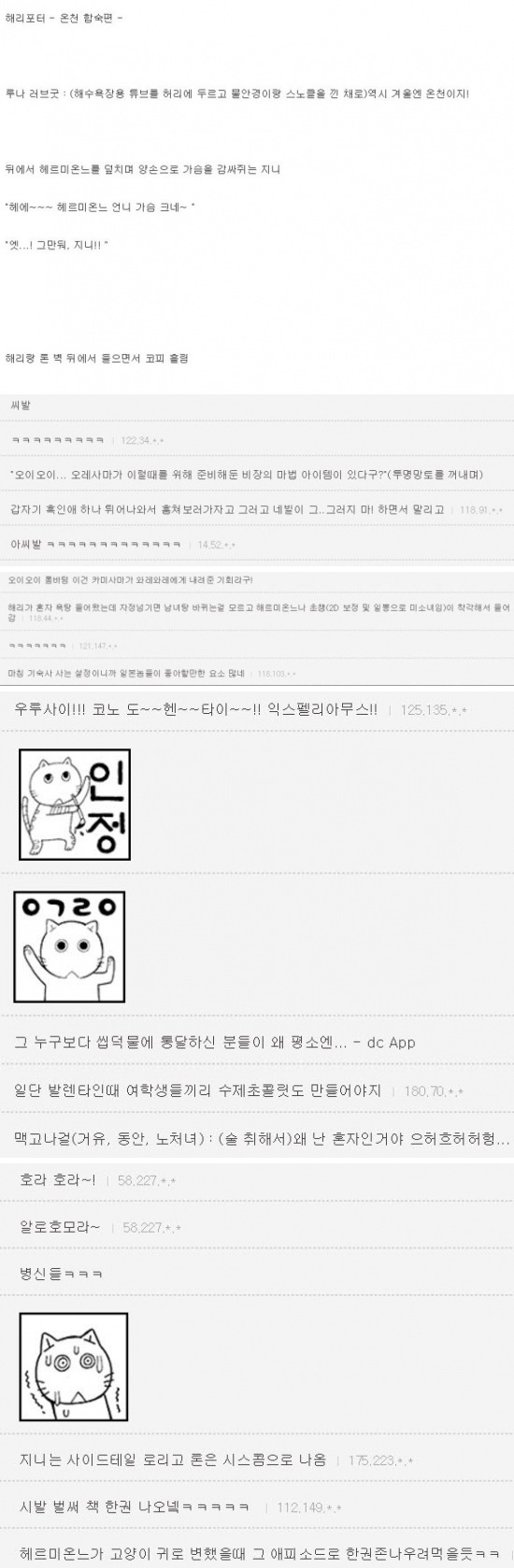The image size is (514, 1568).
Task: Click the IP label 125.135.*.*
Action: click(434, 710)
